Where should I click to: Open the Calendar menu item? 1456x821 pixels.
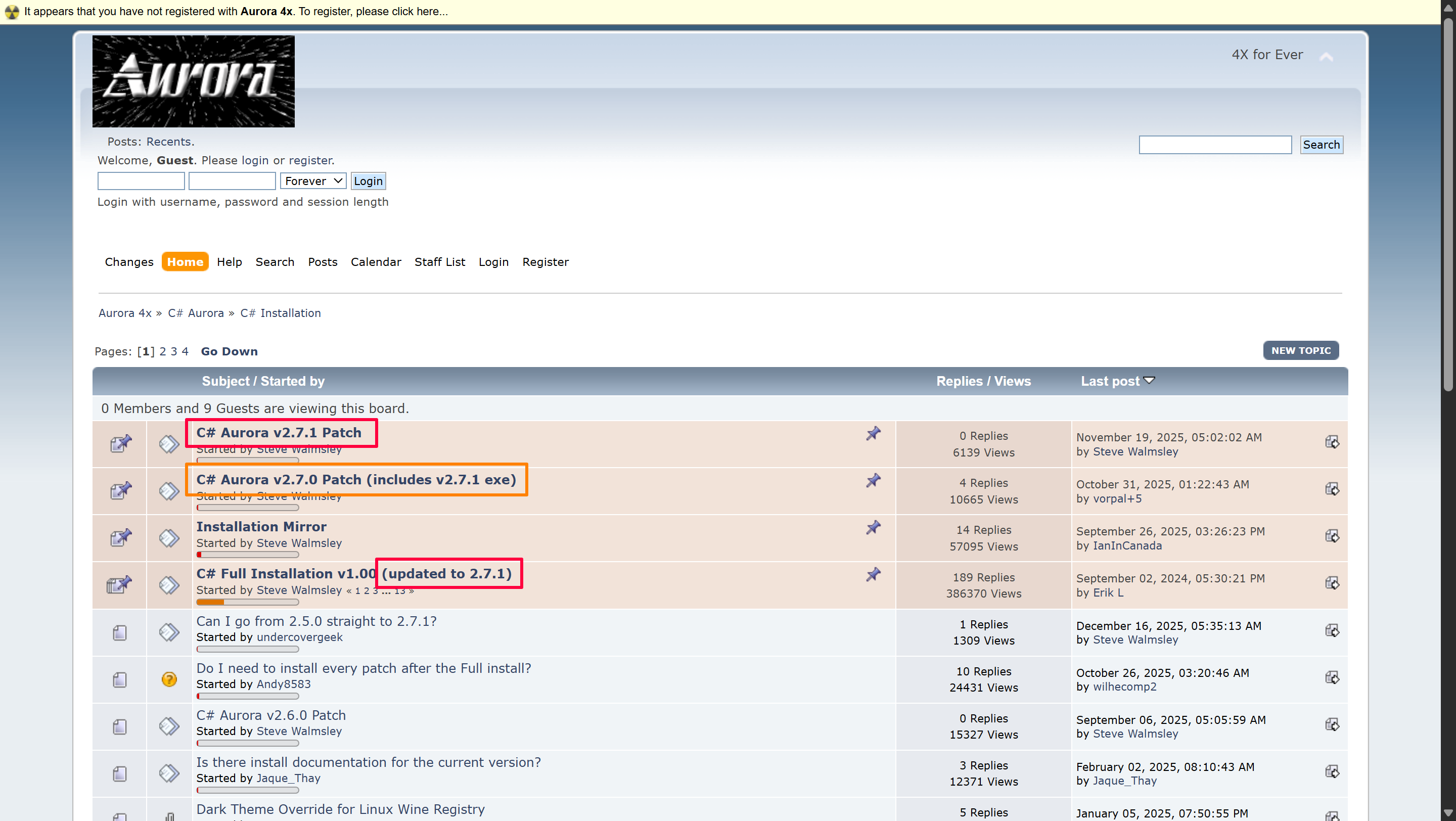coord(375,261)
